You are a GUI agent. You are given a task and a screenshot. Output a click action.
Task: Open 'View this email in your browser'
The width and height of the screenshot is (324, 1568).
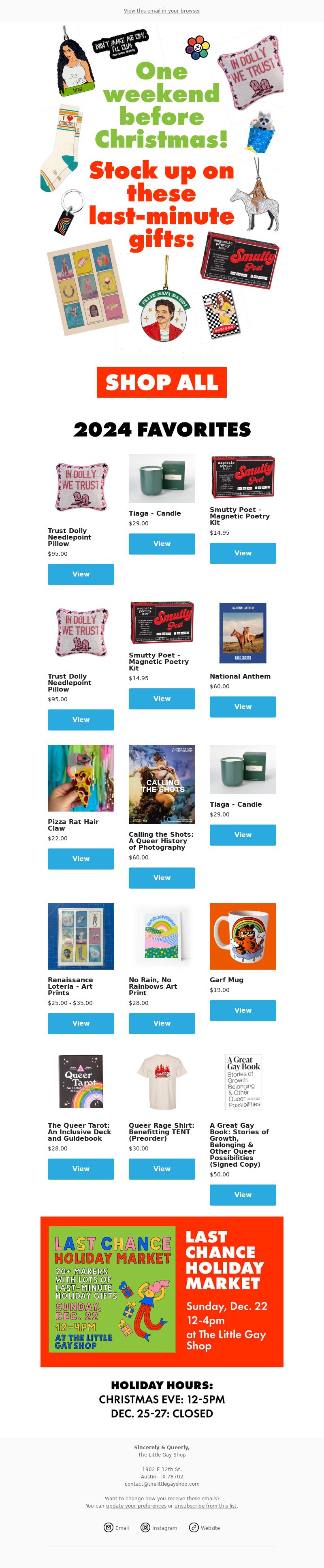pyautogui.click(x=162, y=11)
